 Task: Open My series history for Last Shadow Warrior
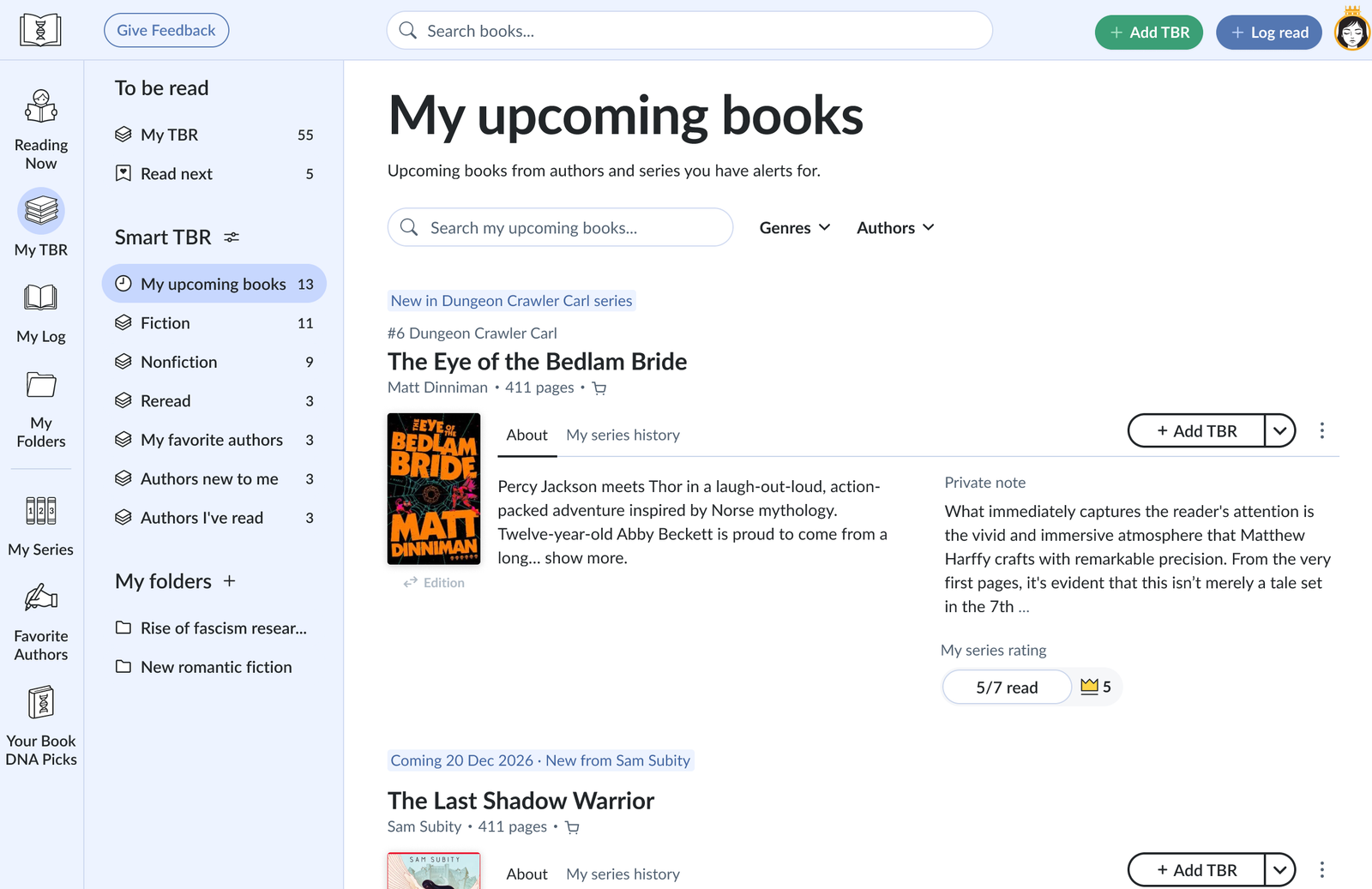pos(623,874)
